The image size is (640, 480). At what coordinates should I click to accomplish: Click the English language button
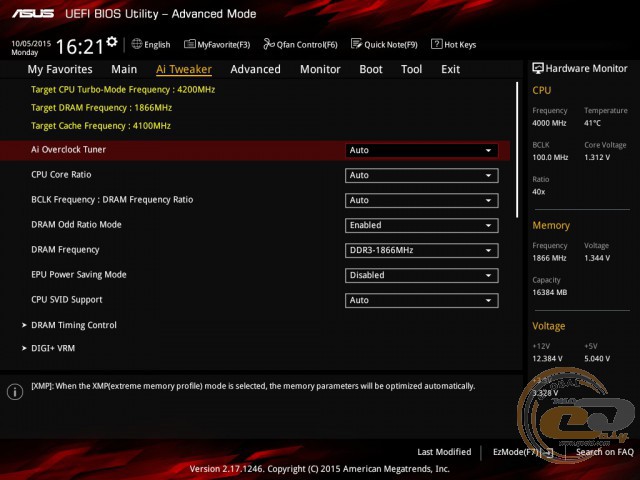(x=151, y=44)
